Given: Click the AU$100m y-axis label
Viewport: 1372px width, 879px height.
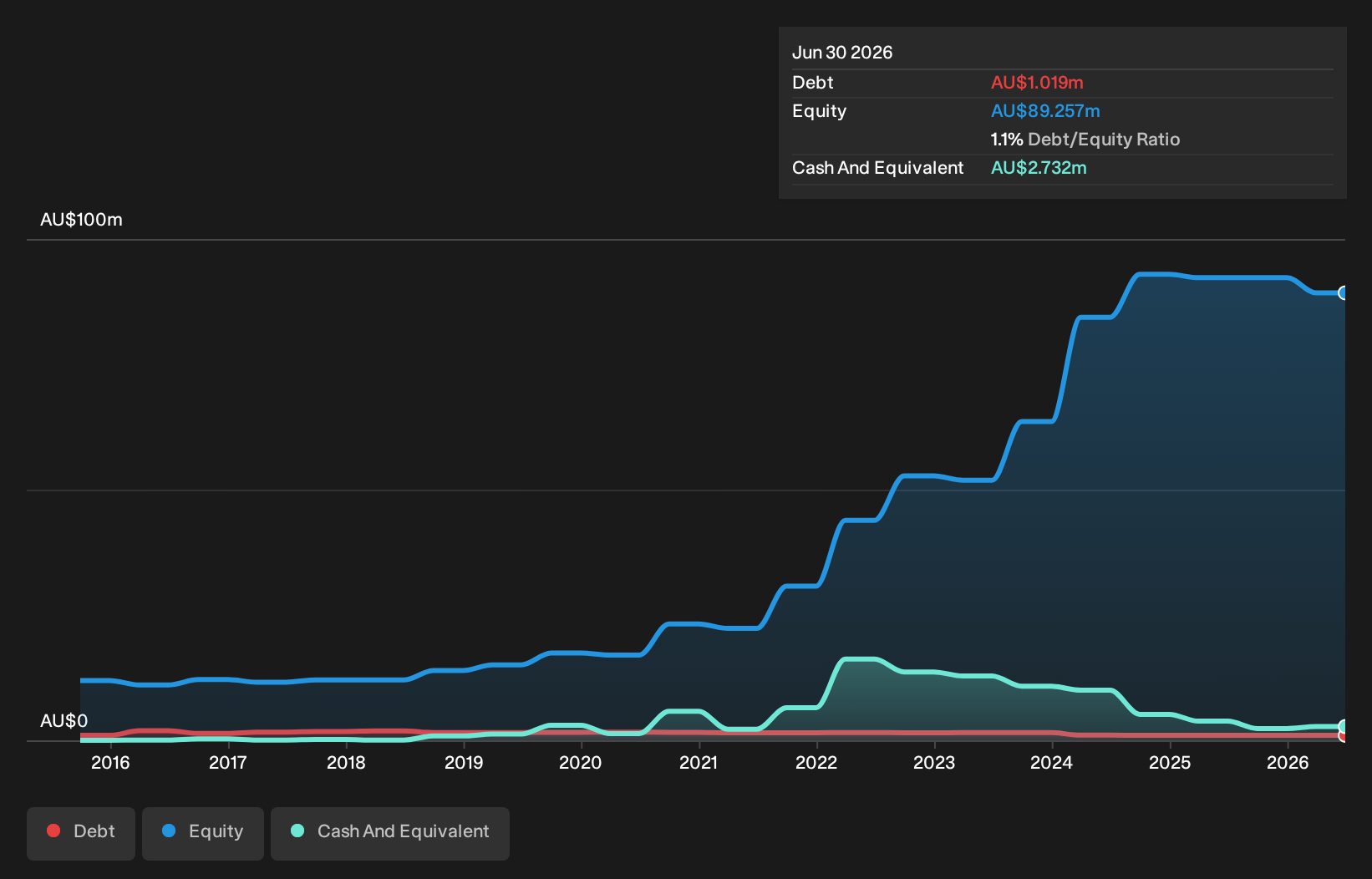Looking at the screenshot, I should click(81, 220).
